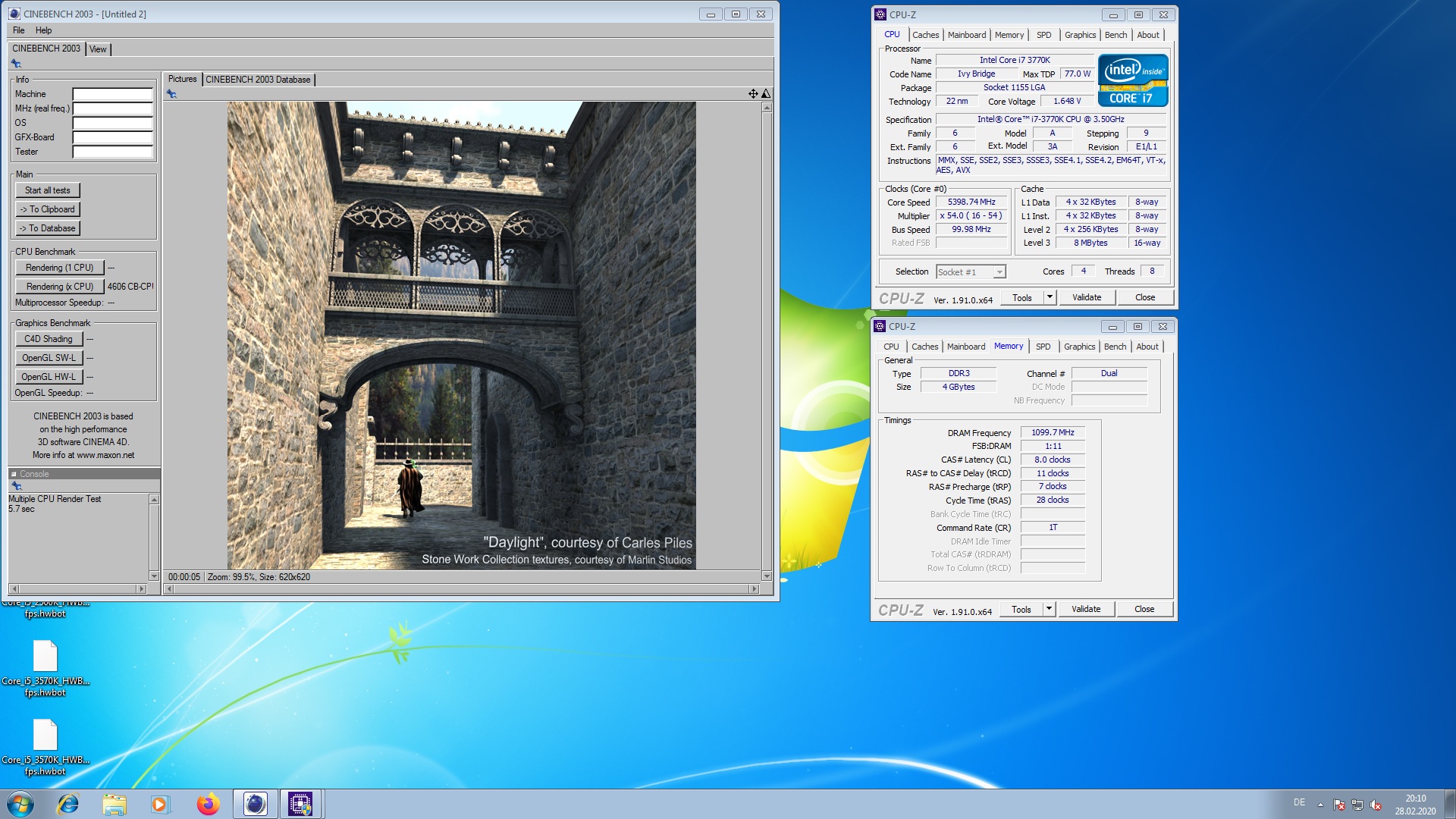Viewport: 1456px width, 819px height.
Task: Switch to CPU-Z taskbar icon
Action: pos(301,804)
